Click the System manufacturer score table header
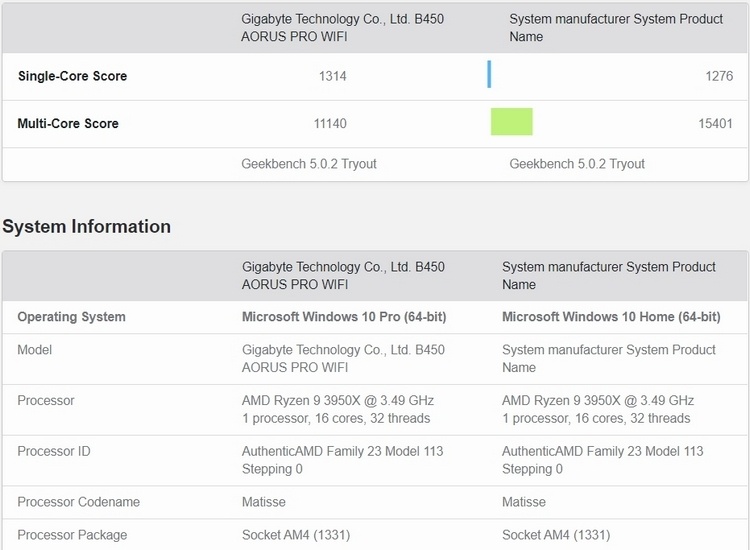 pyautogui.click(x=616, y=27)
